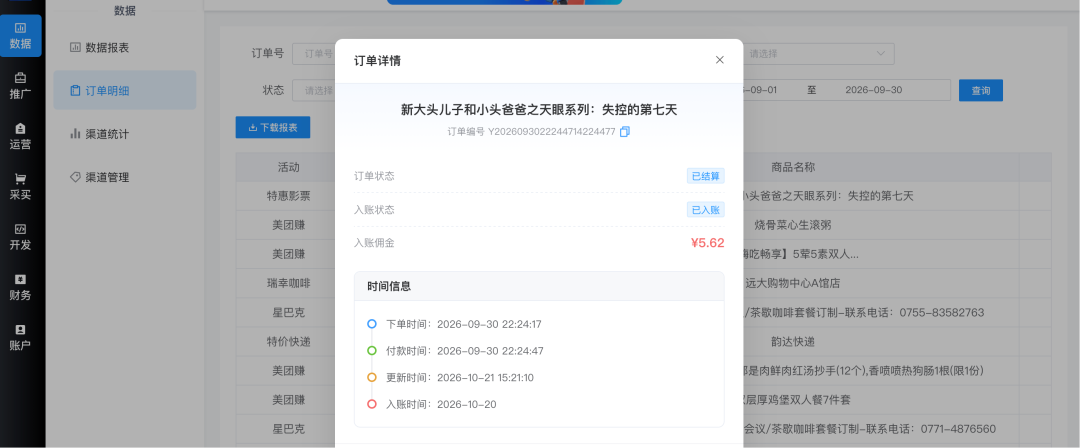Click order number Y2026093022244714224477 text
1080x448 pixels.
click(552, 132)
